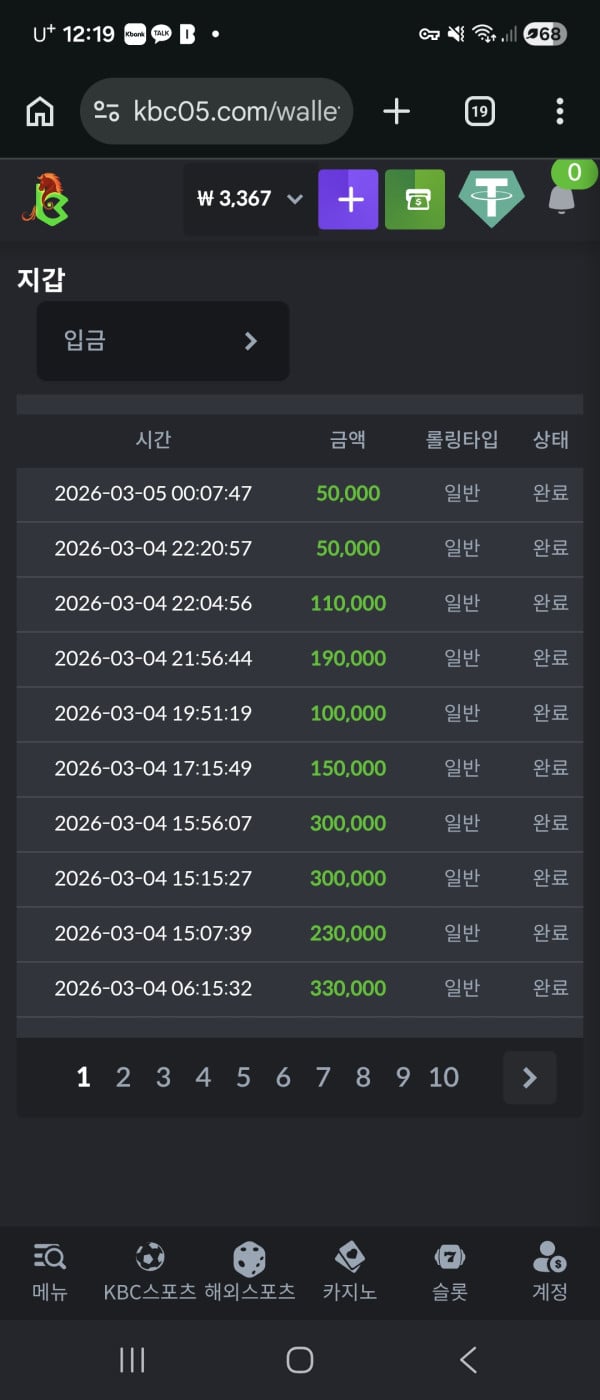Tap the Tether crypto icon

pyautogui.click(x=491, y=199)
